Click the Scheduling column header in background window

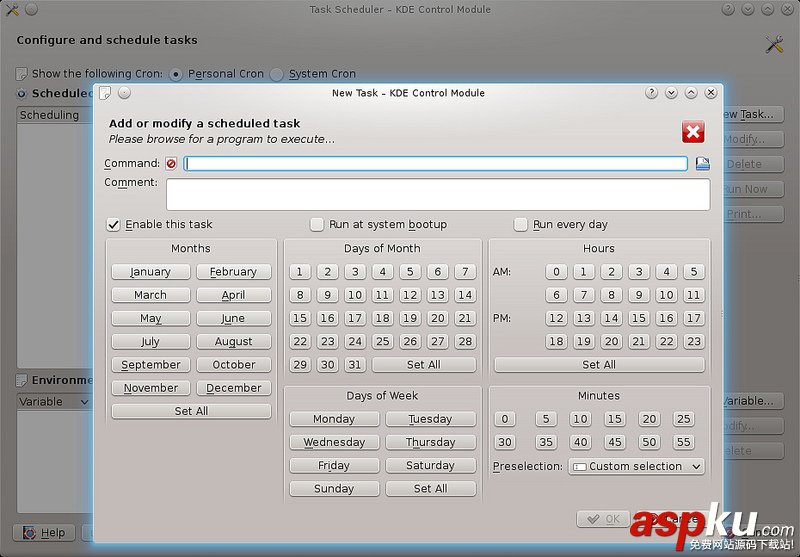coord(55,115)
